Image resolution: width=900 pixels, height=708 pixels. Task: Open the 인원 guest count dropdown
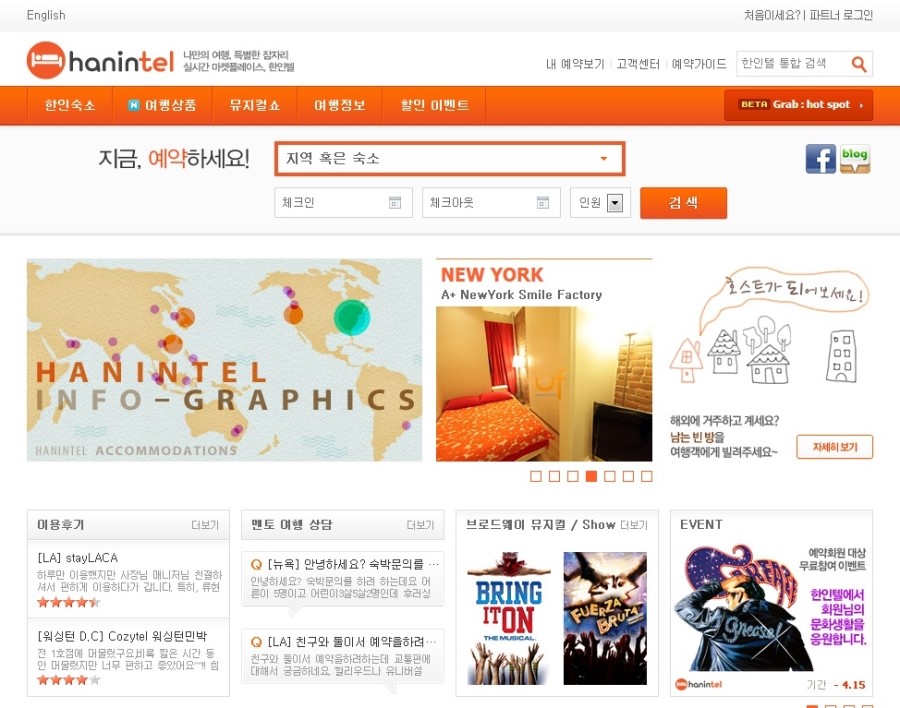[x=615, y=203]
